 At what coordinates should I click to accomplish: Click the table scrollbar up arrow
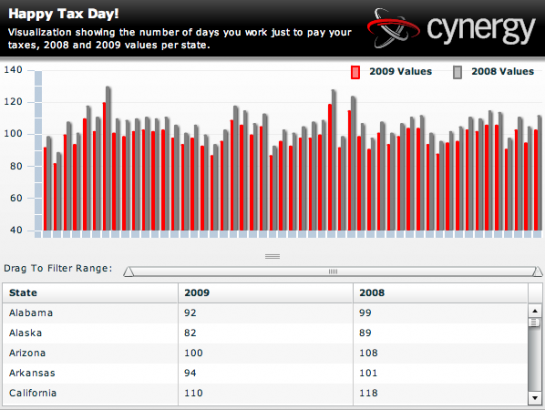pyautogui.click(x=535, y=311)
